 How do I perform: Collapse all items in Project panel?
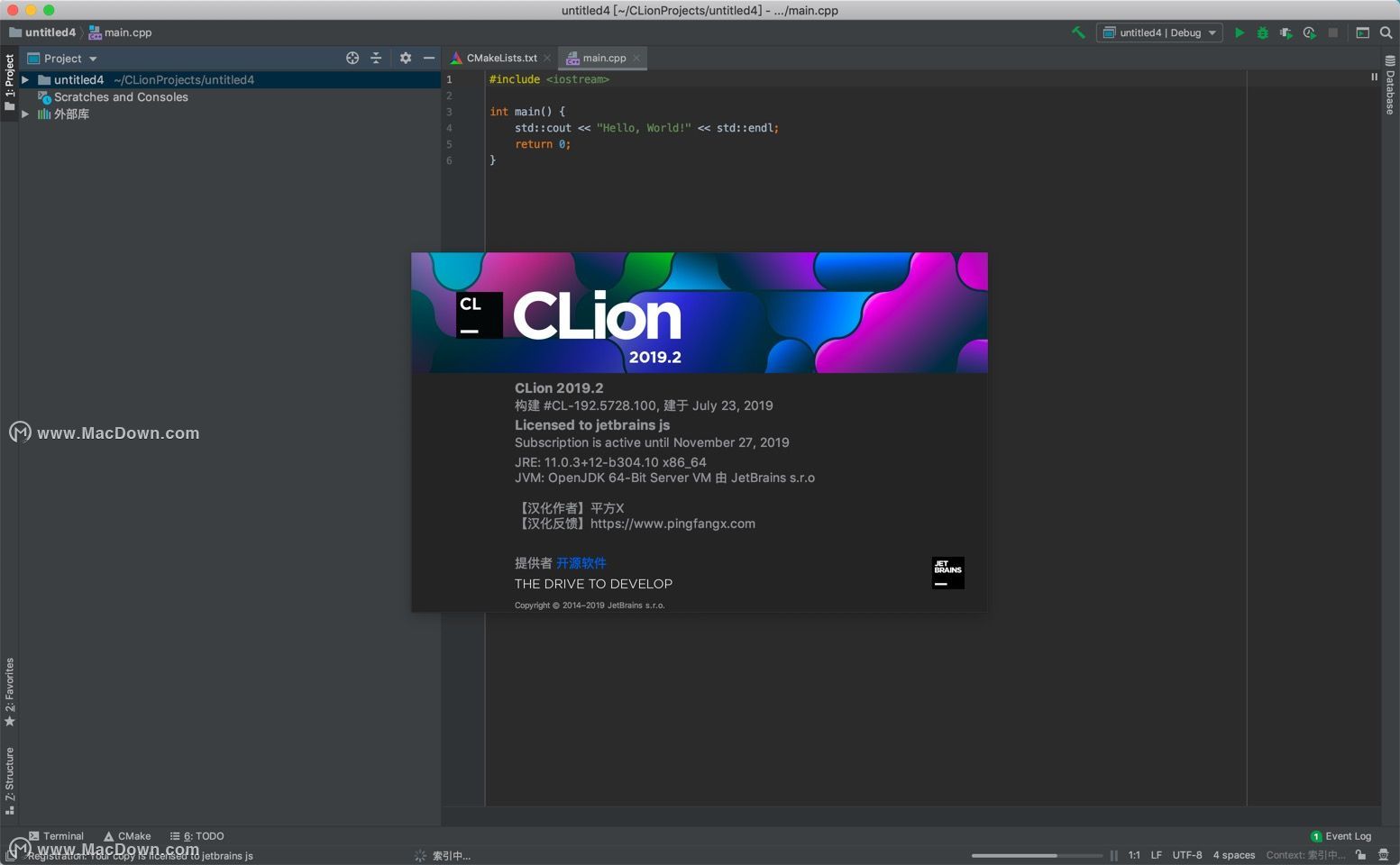[376, 58]
